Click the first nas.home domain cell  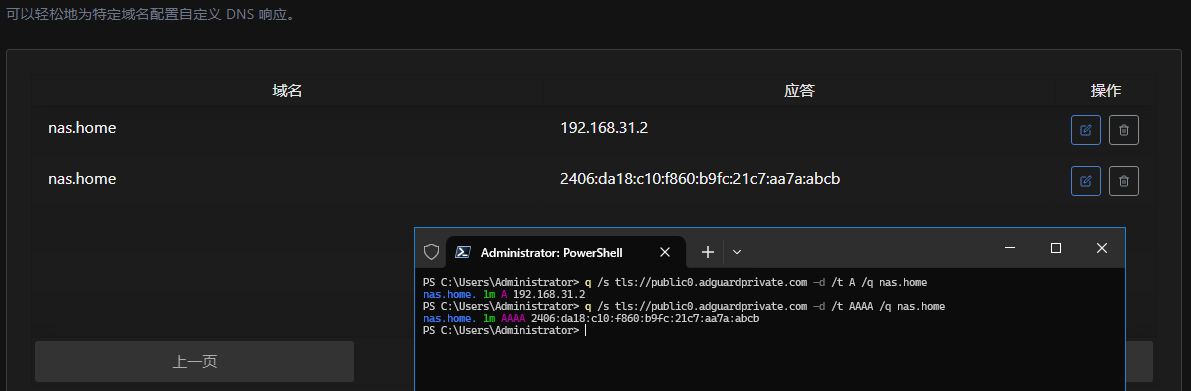point(82,128)
